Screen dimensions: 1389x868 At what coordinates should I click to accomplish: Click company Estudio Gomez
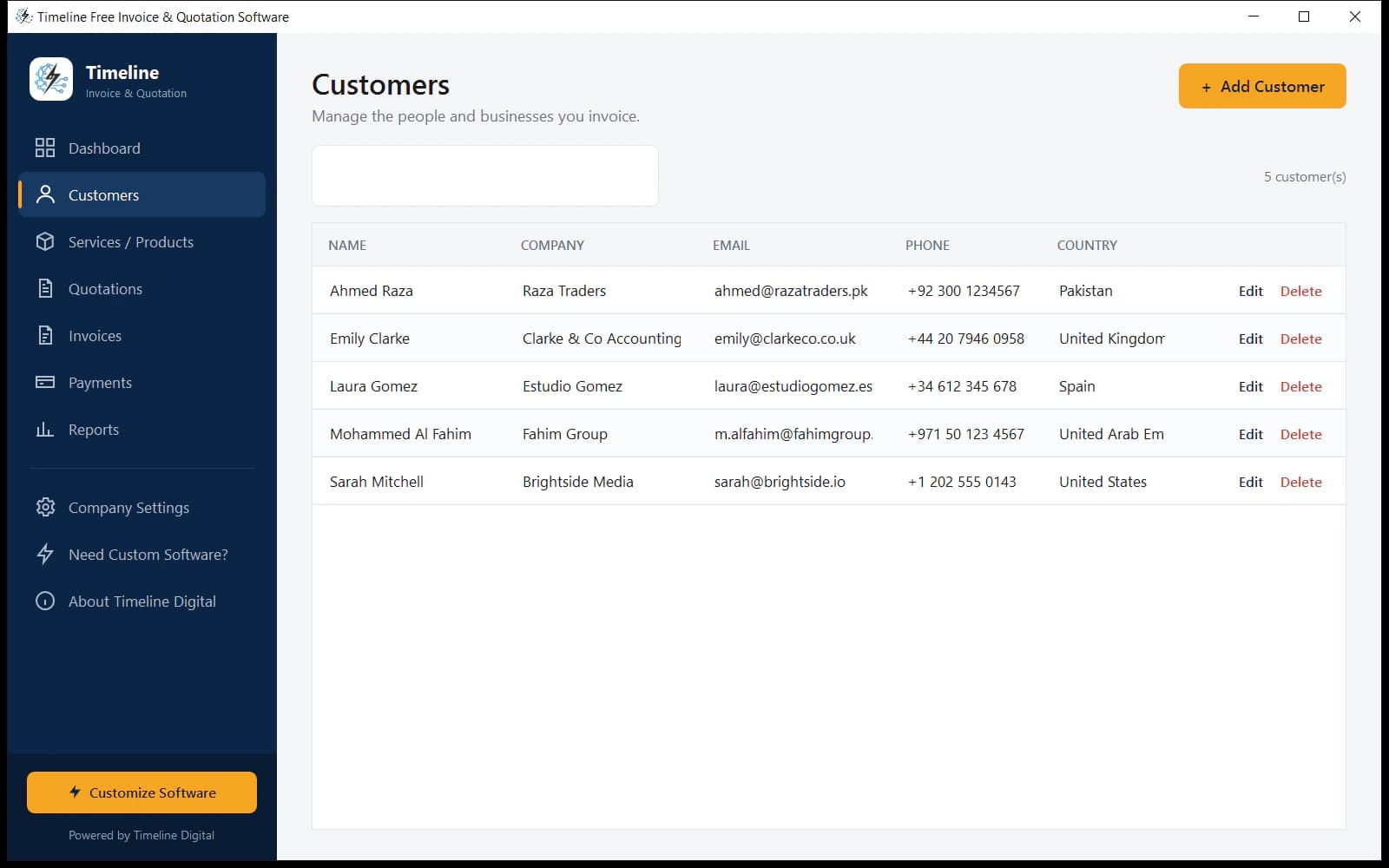click(x=572, y=386)
